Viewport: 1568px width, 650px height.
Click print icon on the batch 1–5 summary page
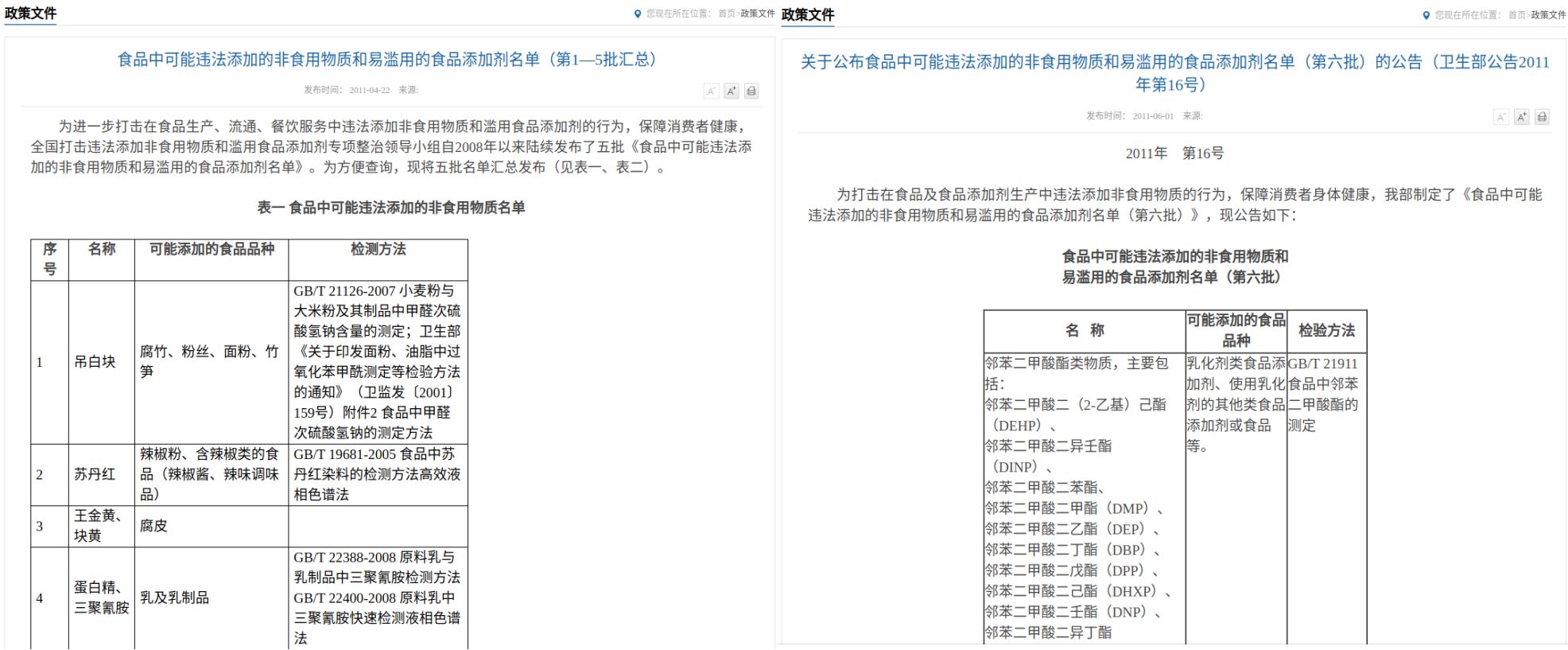tap(751, 91)
